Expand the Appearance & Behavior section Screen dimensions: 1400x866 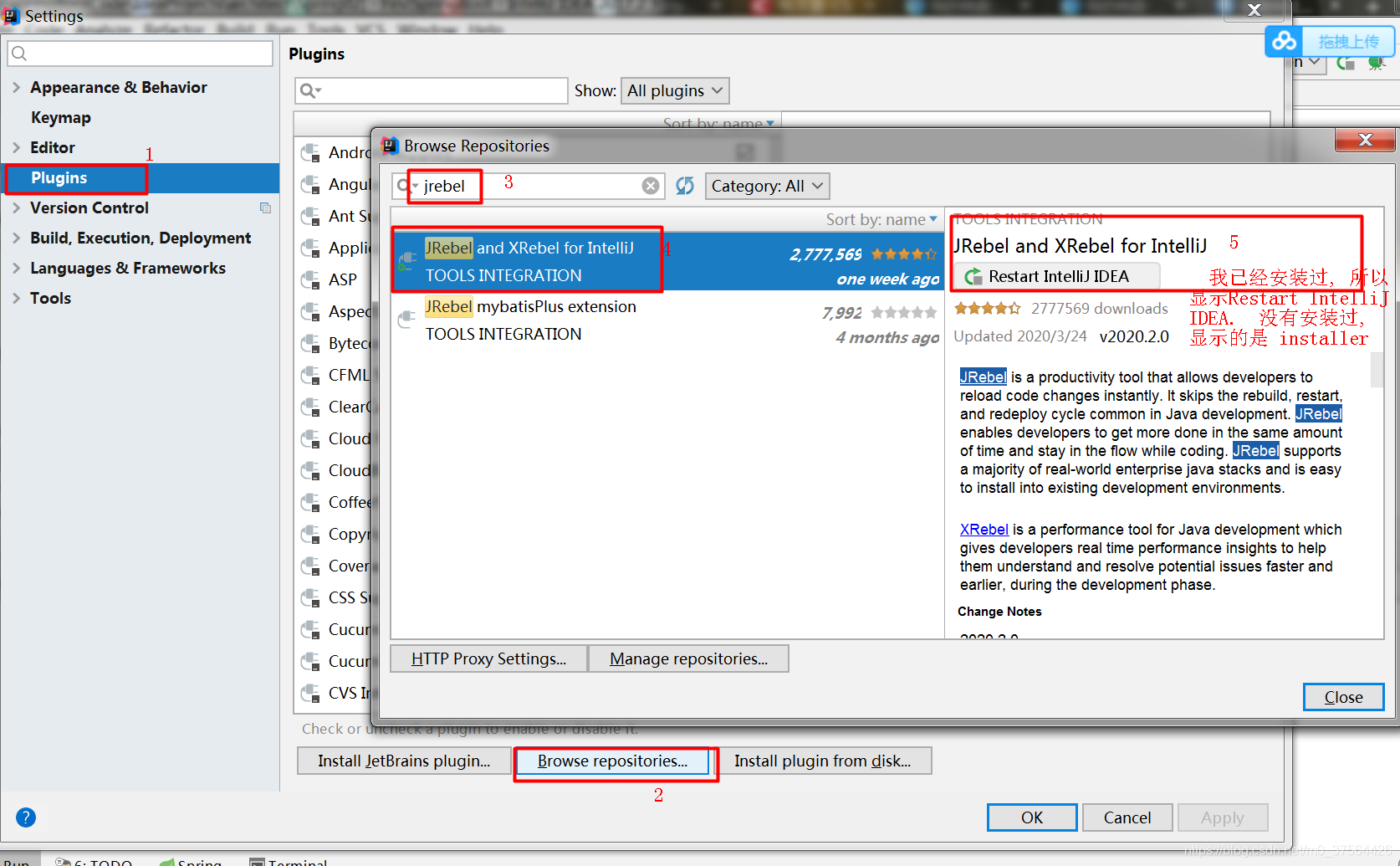coord(17,87)
